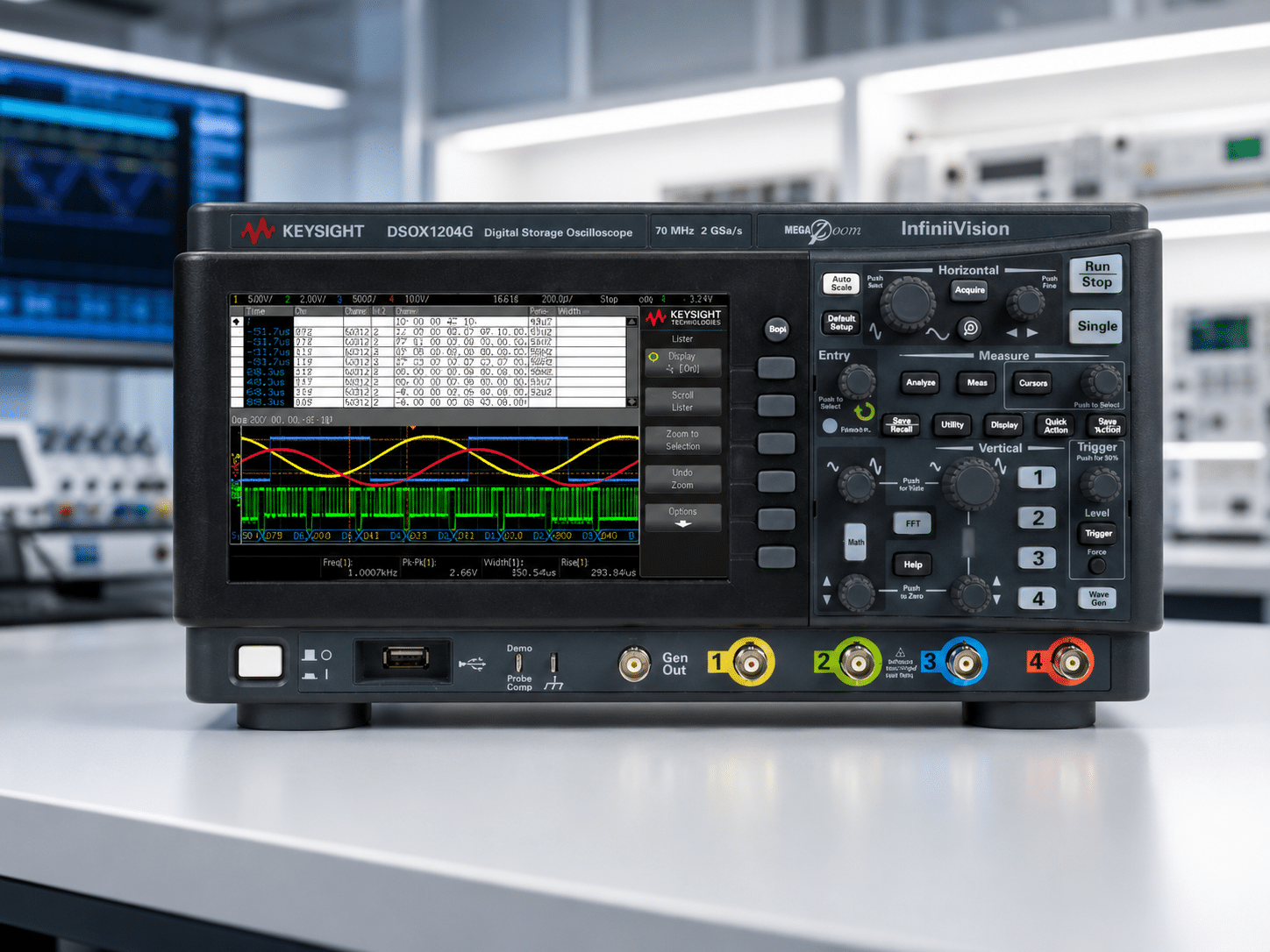Toggle the Wave Gen key
This screenshot has width=1270, height=952.
coord(1098,599)
